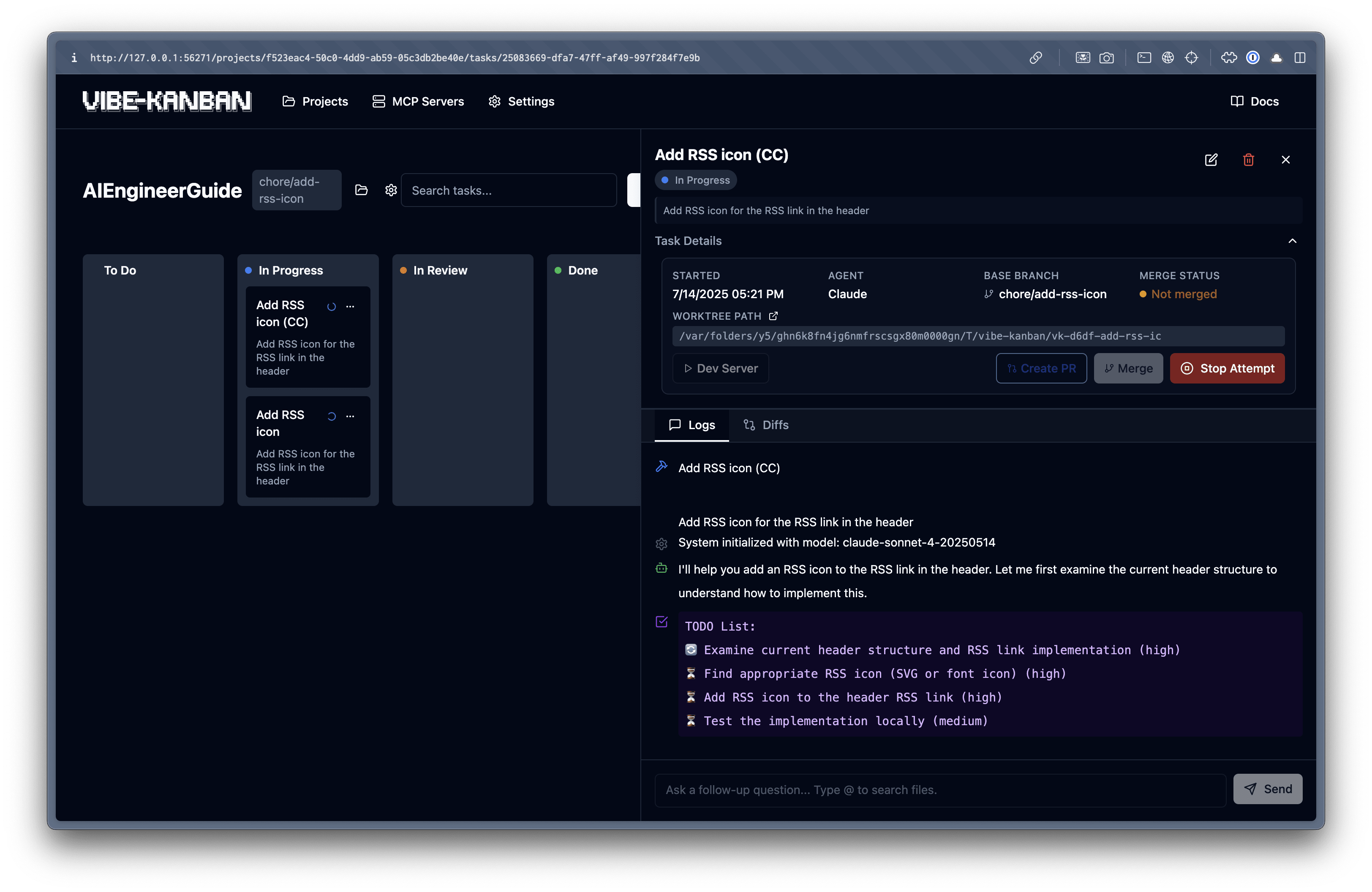Open project folder icon next to branch name
Image resolution: width=1372 pixels, height=892 pixels.
coord(362,190)
